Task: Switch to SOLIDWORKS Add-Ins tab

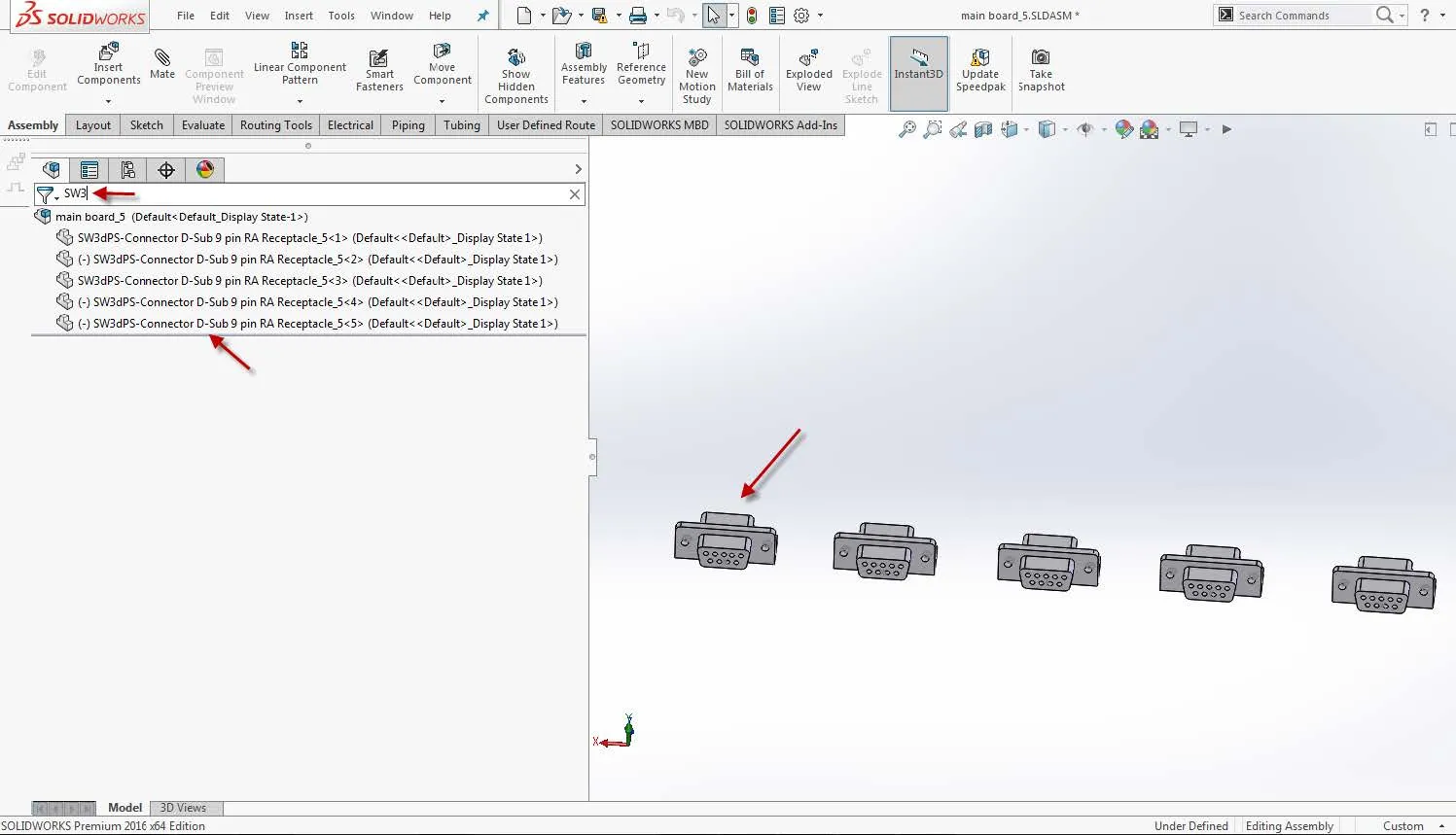Action: 780,125
